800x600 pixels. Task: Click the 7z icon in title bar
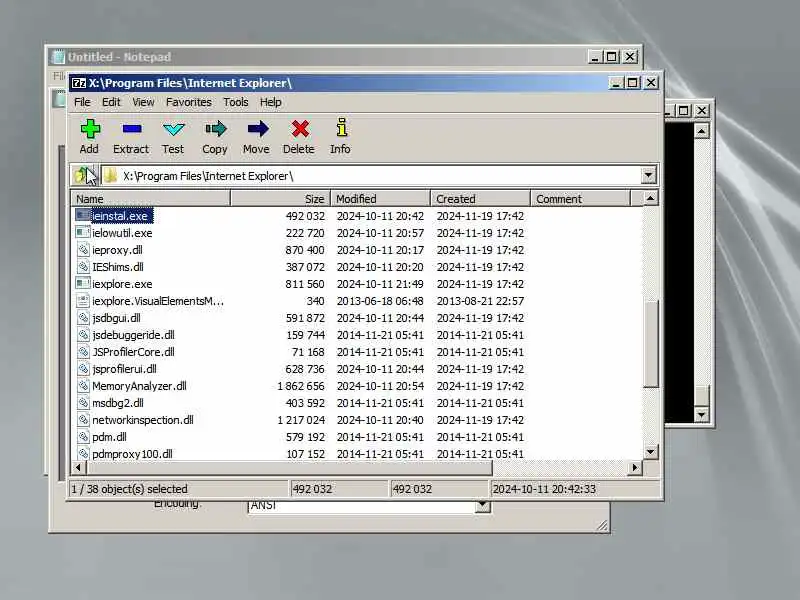pyautogui.click(x=78, y=83)
